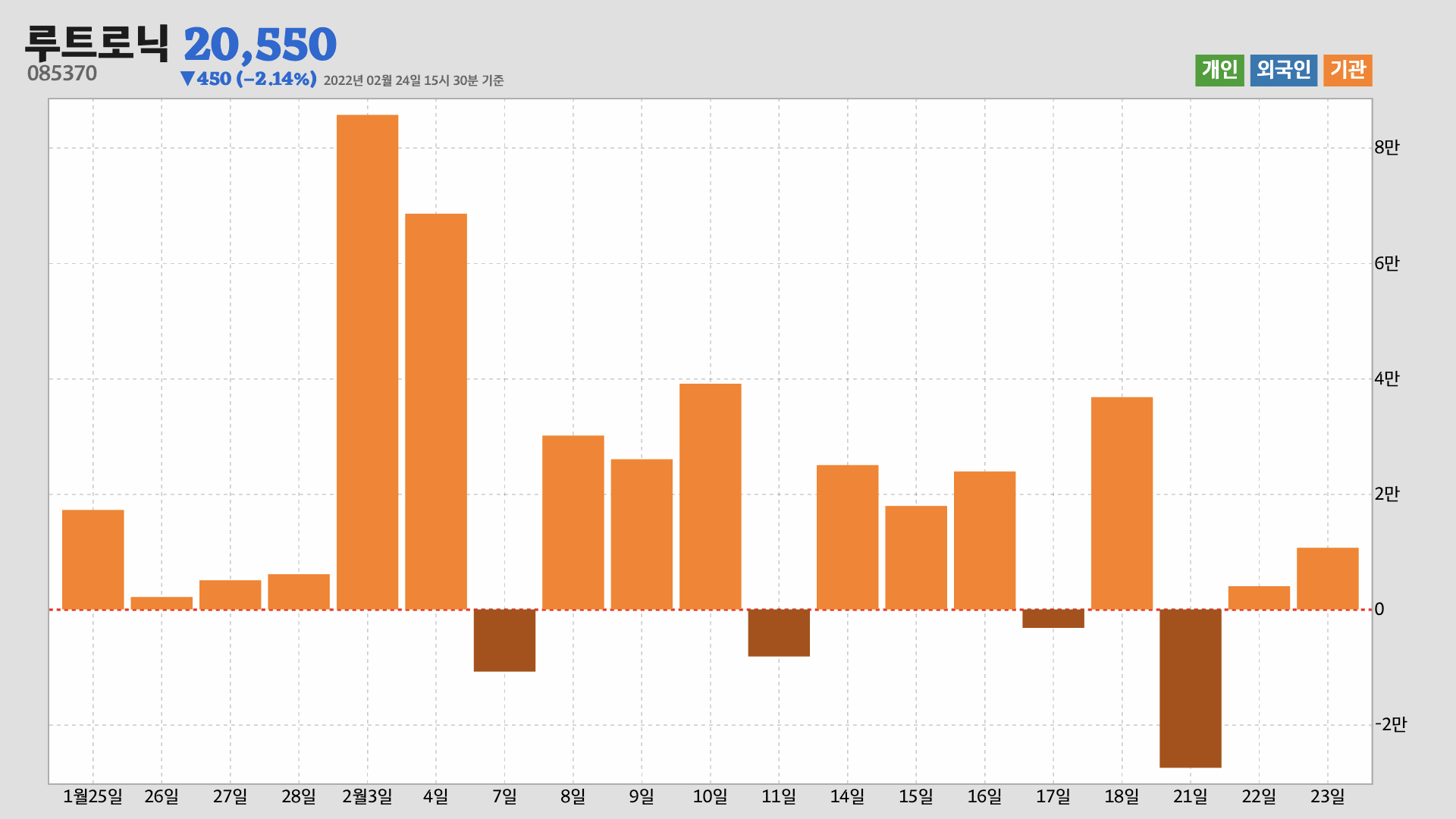Click the 2월3일 x-axis date label
The image size is (1456, 819).
[x=367, y=797]
